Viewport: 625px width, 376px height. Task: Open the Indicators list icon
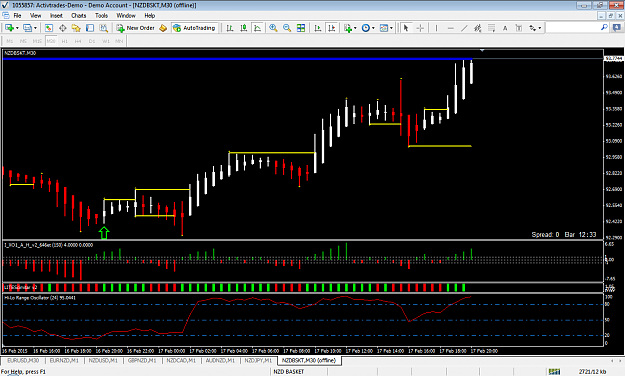tap(348, 28)
